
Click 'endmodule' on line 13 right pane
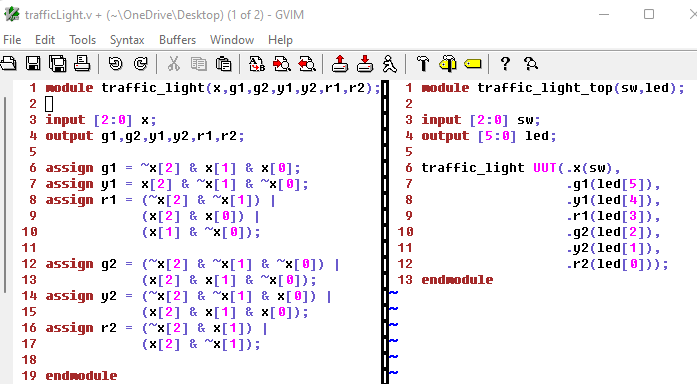[x=457, y=280]
